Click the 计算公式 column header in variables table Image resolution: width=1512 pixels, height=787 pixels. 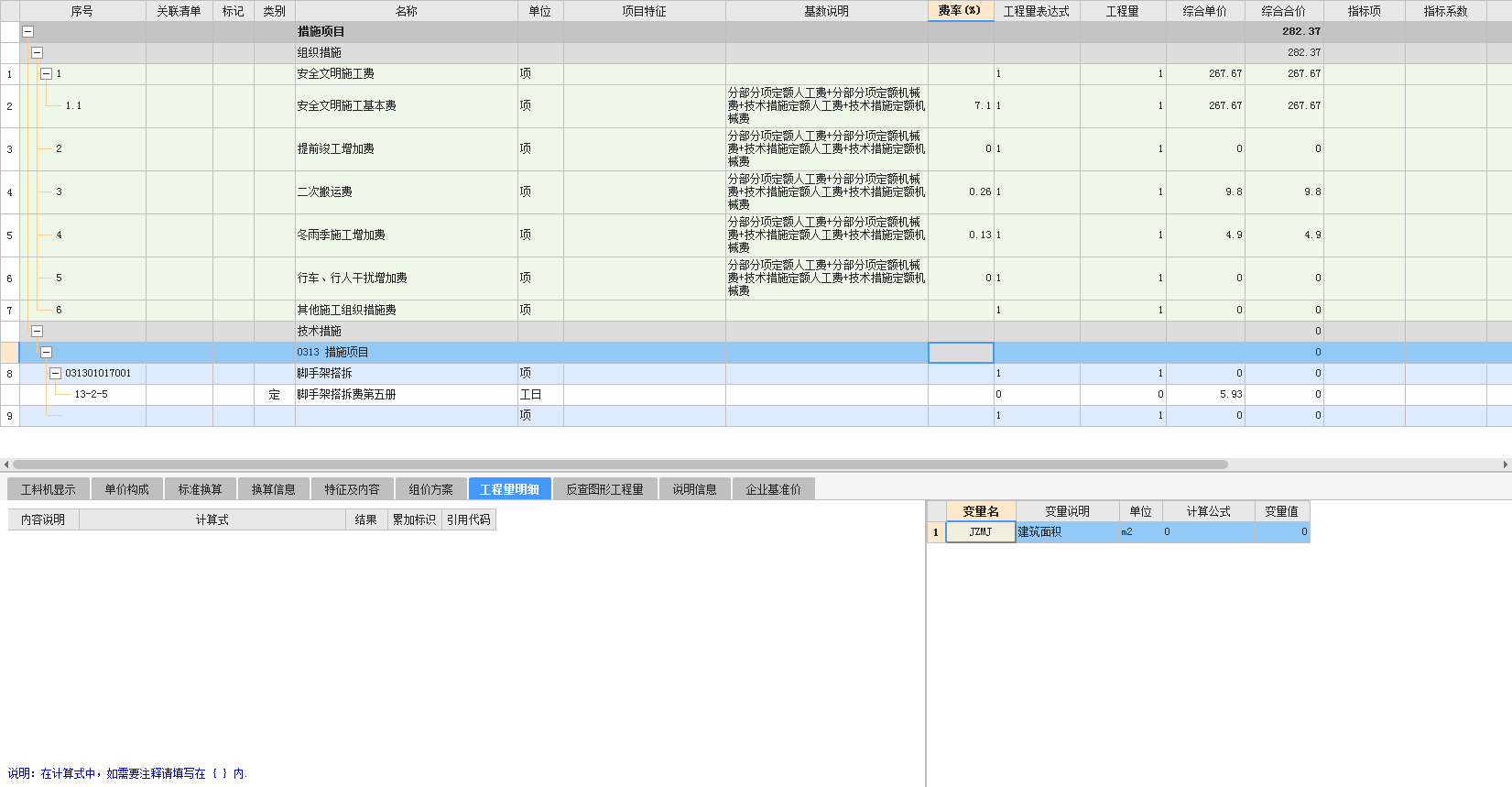point(1208,511)
